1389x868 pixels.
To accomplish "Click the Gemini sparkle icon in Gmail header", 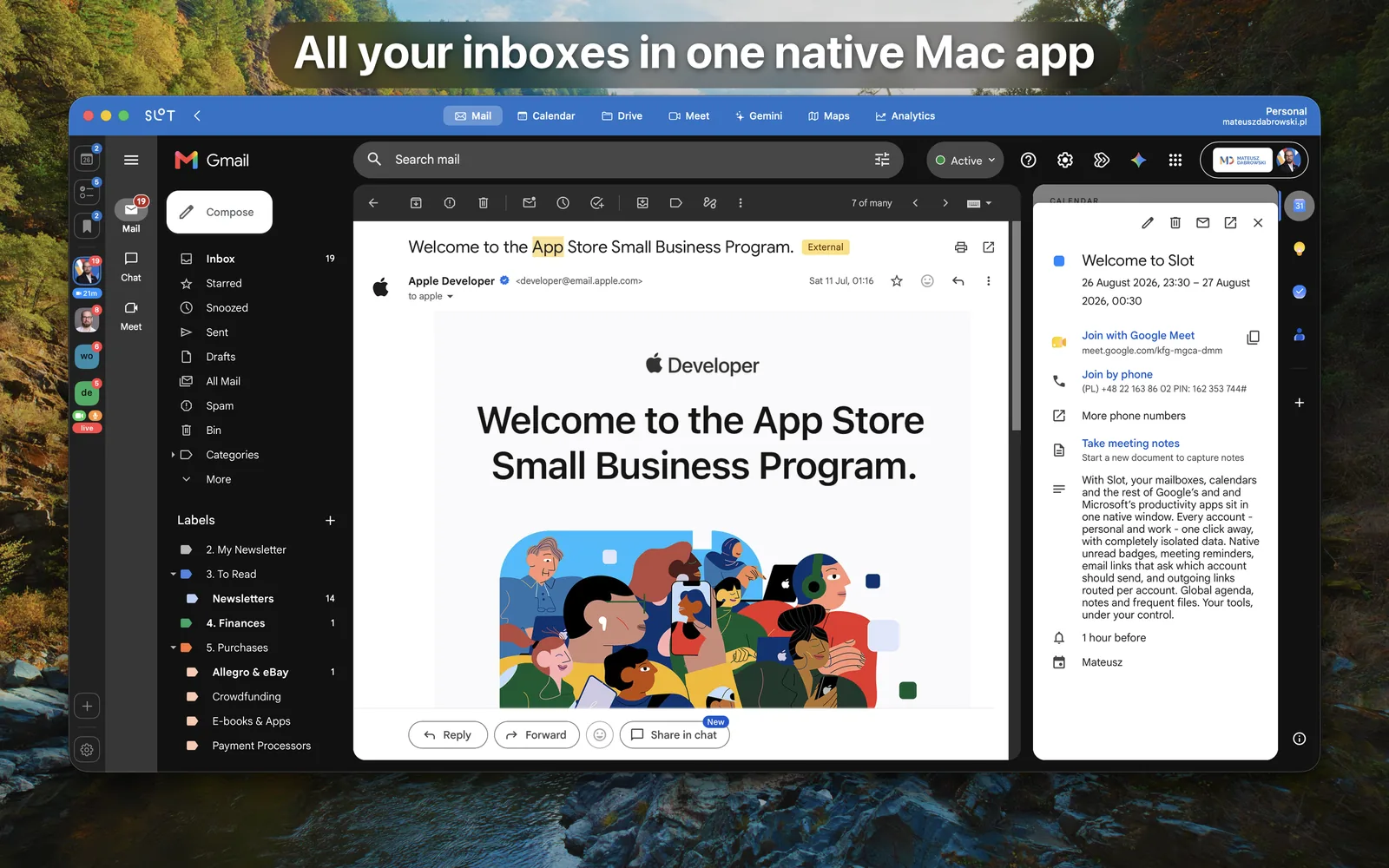I will (x=1138, y=160).
